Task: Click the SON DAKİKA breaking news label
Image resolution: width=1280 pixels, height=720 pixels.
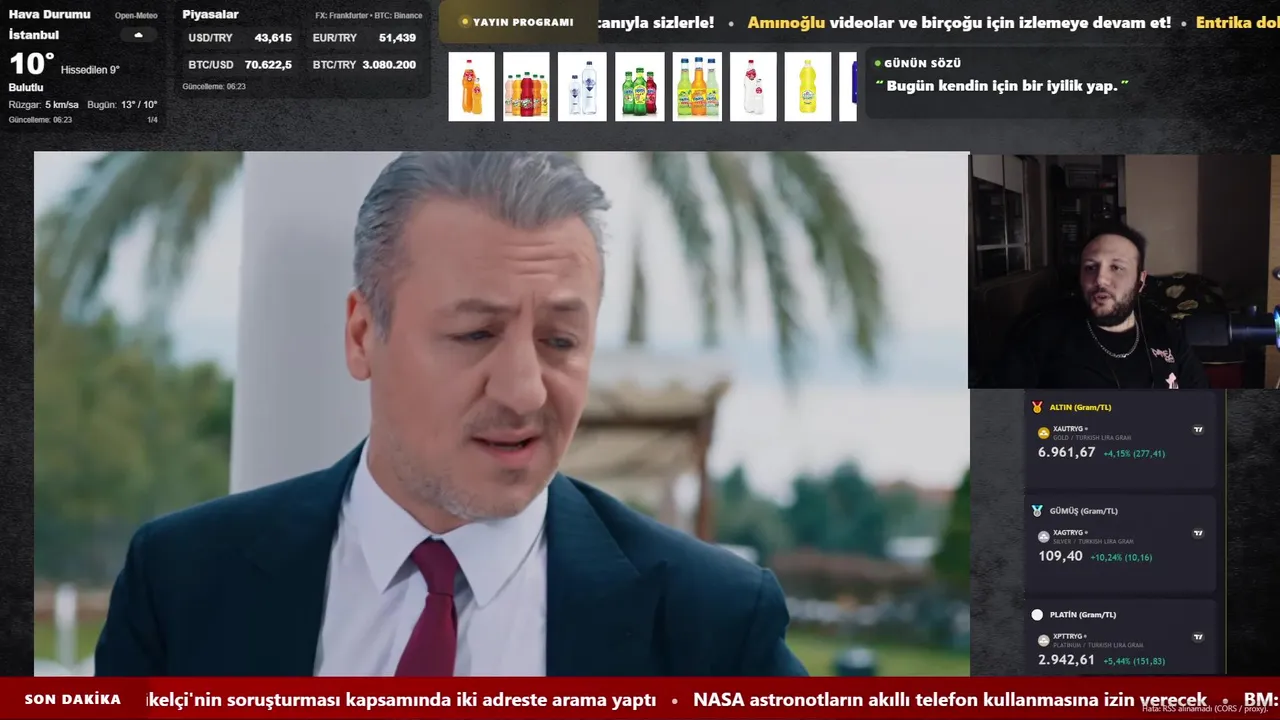Action: click(x=73, y=700)
